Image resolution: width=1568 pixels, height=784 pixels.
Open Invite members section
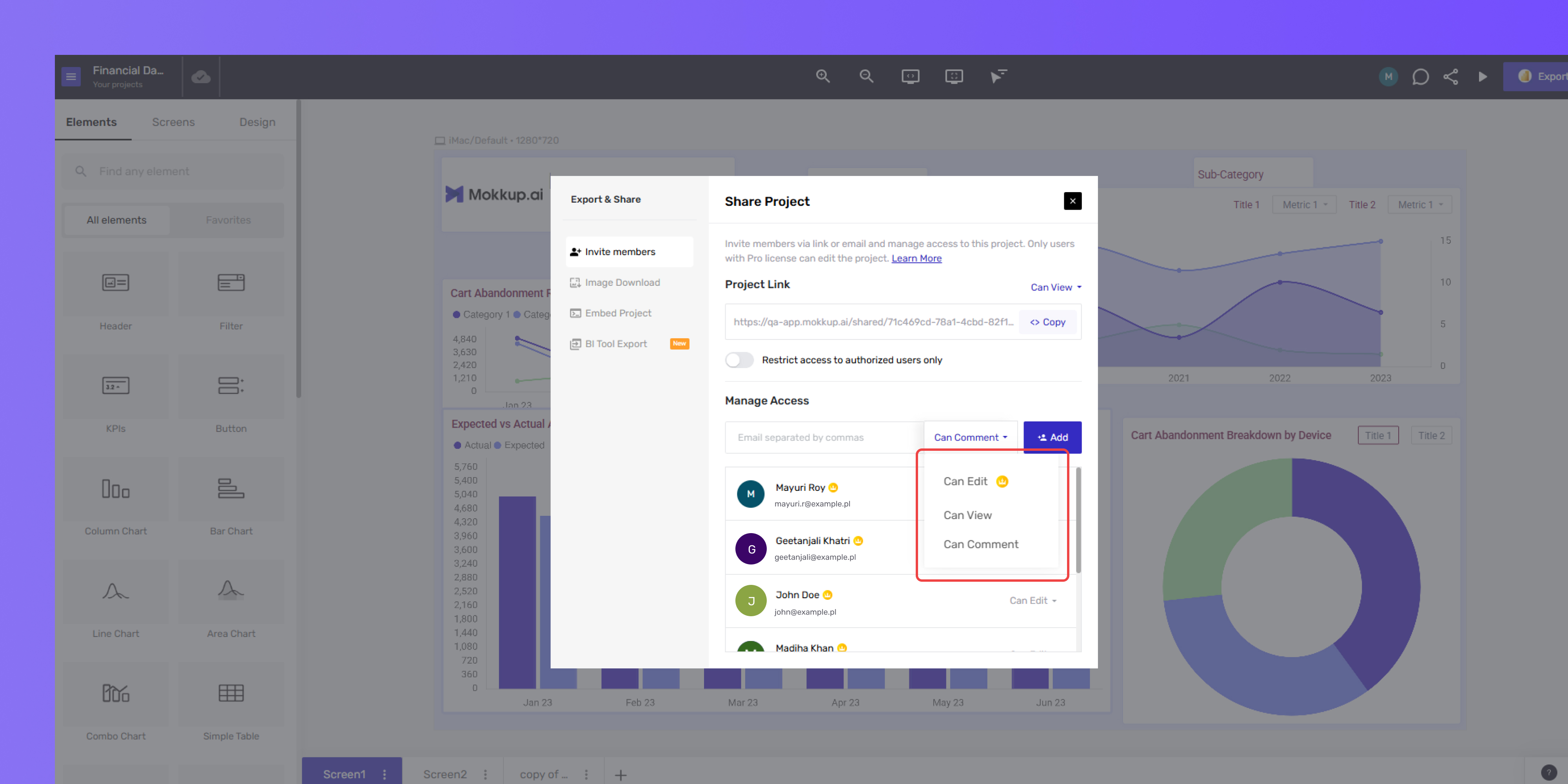pos(630,251)
